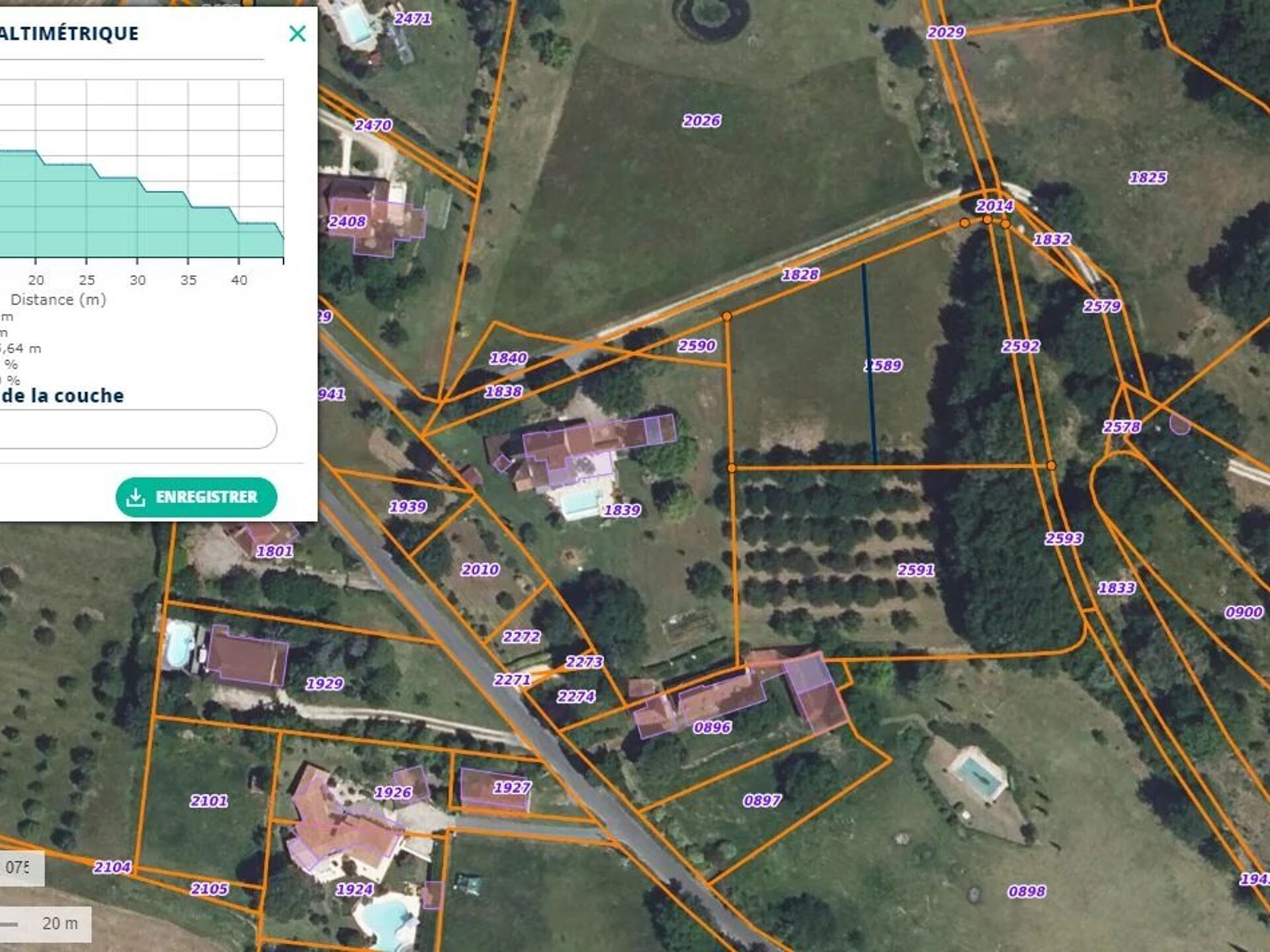
Task: Select parcel label 2026
Action: [x=701, y=121]
